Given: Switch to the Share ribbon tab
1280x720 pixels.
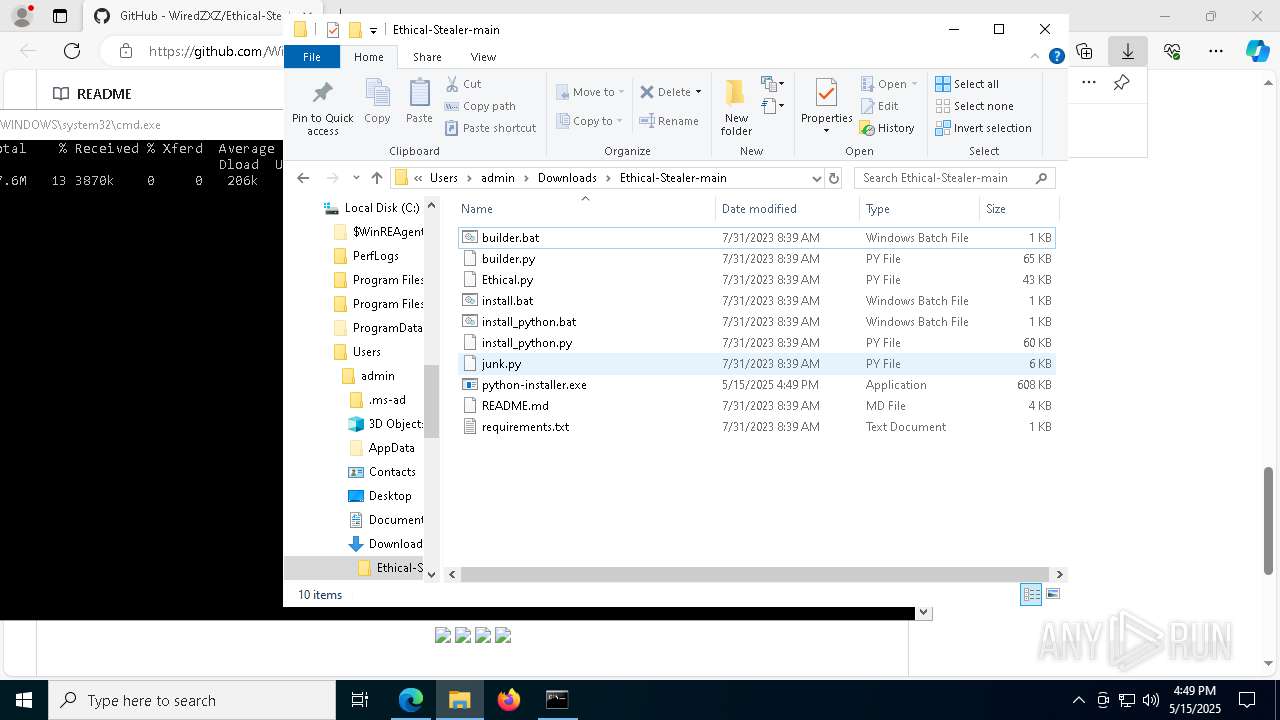Looking at the screenshot, I should pyautogui.click(x=427, y=57).
